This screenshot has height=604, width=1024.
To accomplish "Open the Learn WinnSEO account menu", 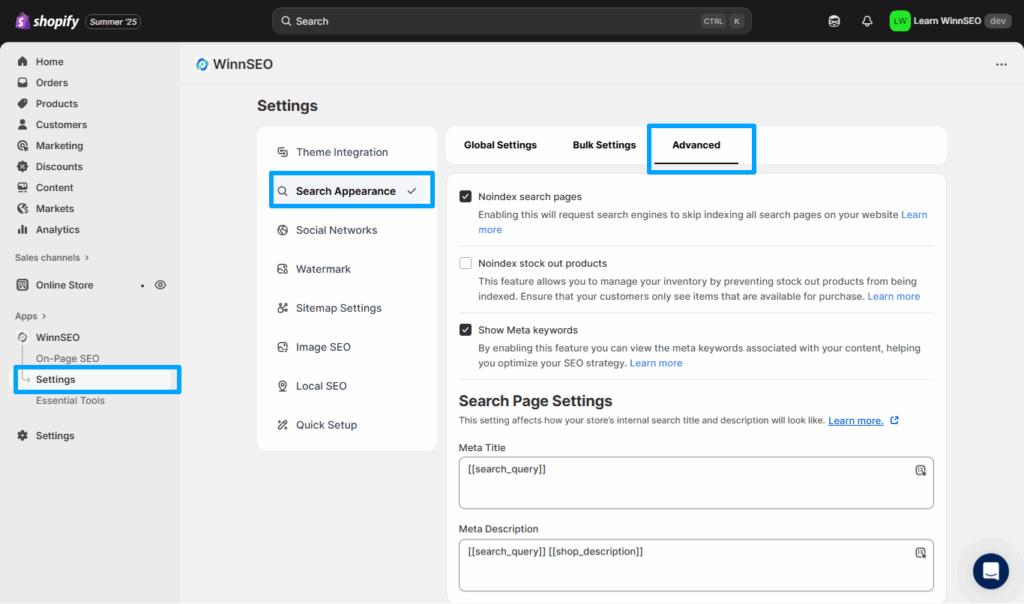I will tap(950, 21).
